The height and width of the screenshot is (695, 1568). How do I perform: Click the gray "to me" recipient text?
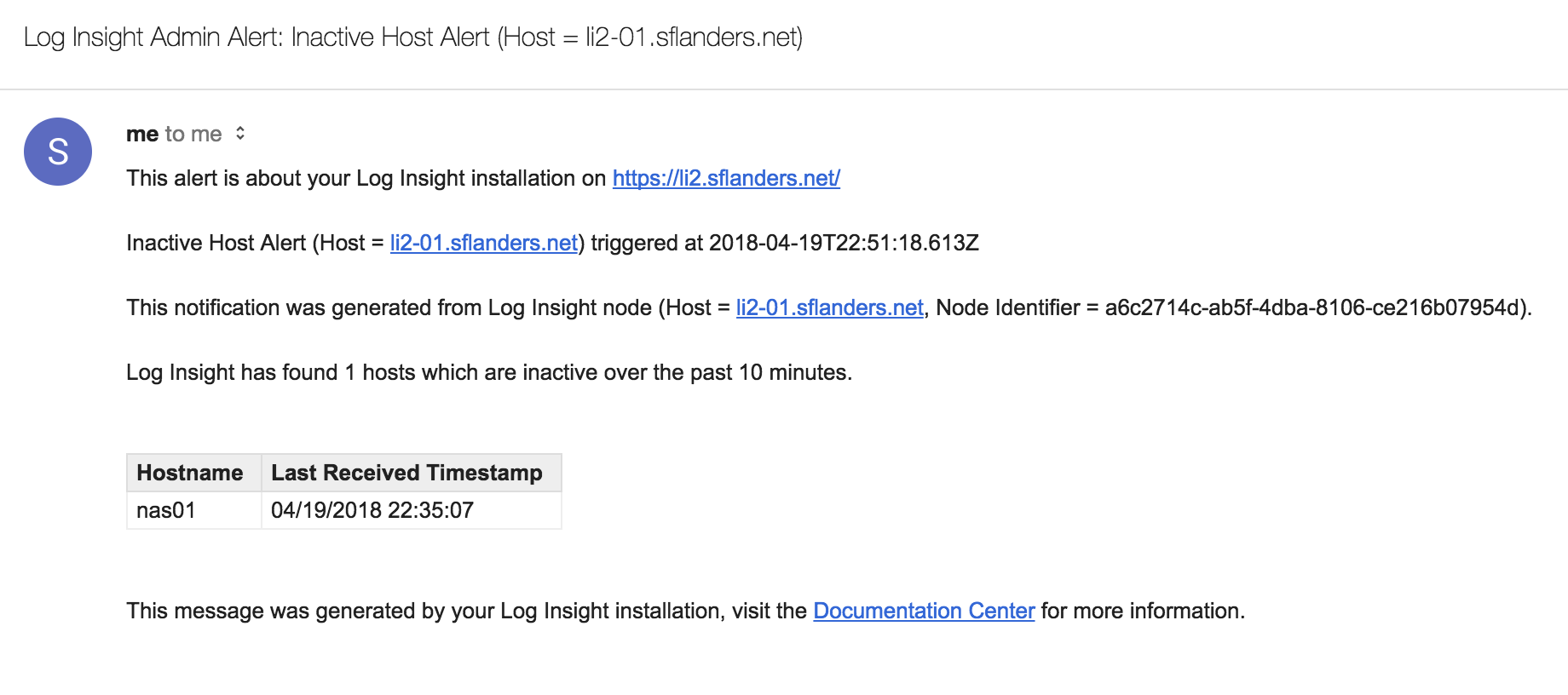[193, 134]
